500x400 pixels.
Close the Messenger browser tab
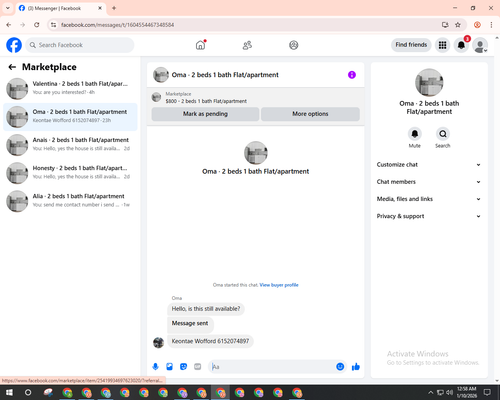[x=100, y=8]
